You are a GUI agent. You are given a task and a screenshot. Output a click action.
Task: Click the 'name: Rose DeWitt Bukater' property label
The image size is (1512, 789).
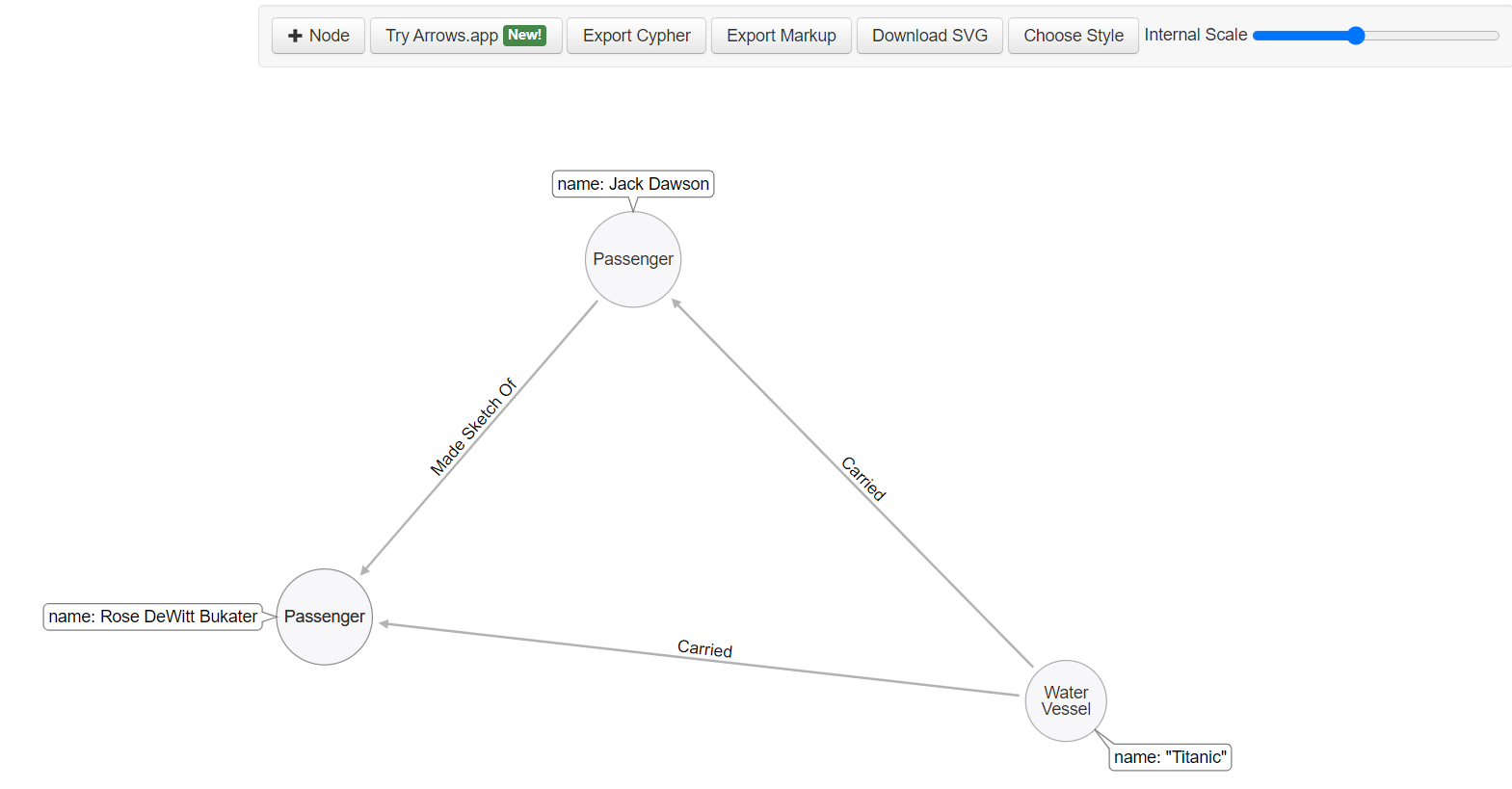click(153, 617)
